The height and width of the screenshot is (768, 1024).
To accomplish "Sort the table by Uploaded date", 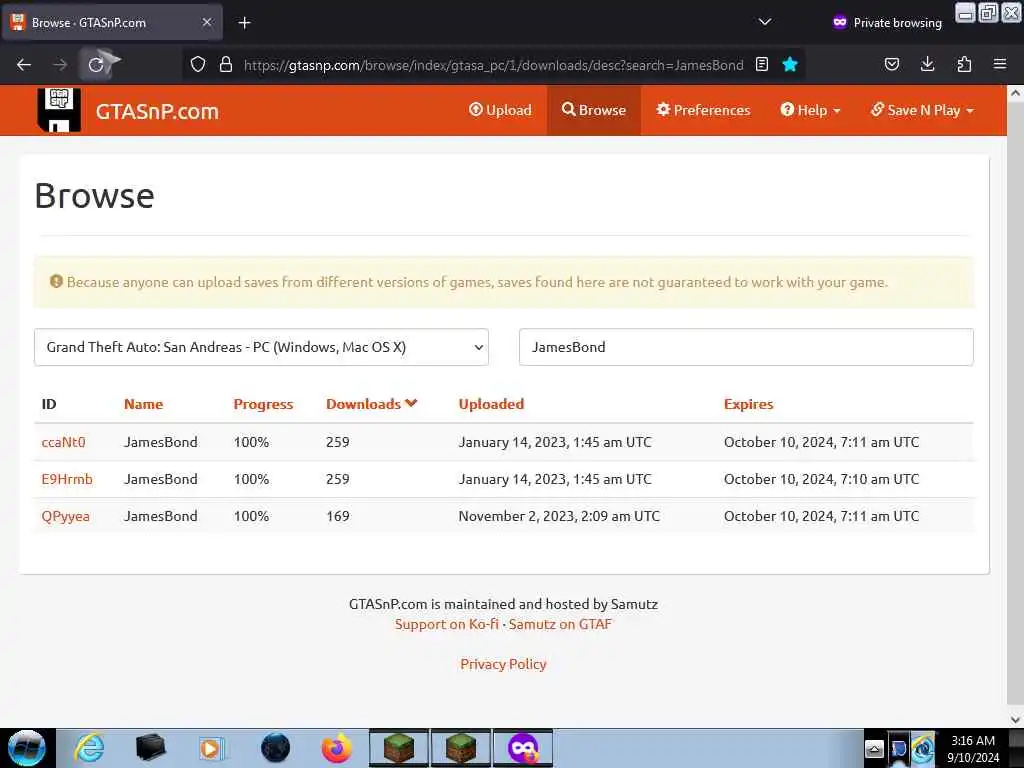I will (491, 404).
